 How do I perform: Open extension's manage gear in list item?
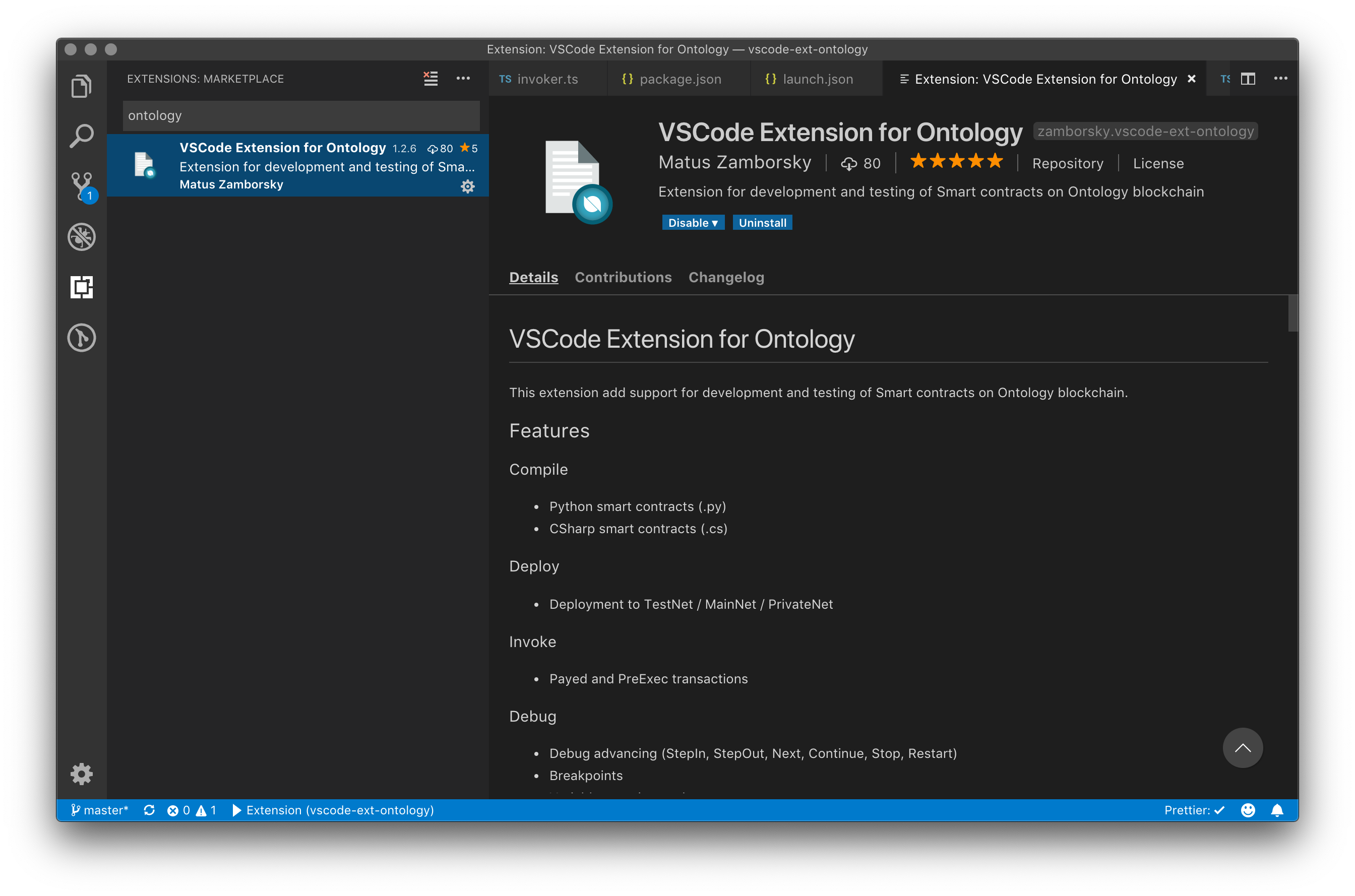(467, 186)
